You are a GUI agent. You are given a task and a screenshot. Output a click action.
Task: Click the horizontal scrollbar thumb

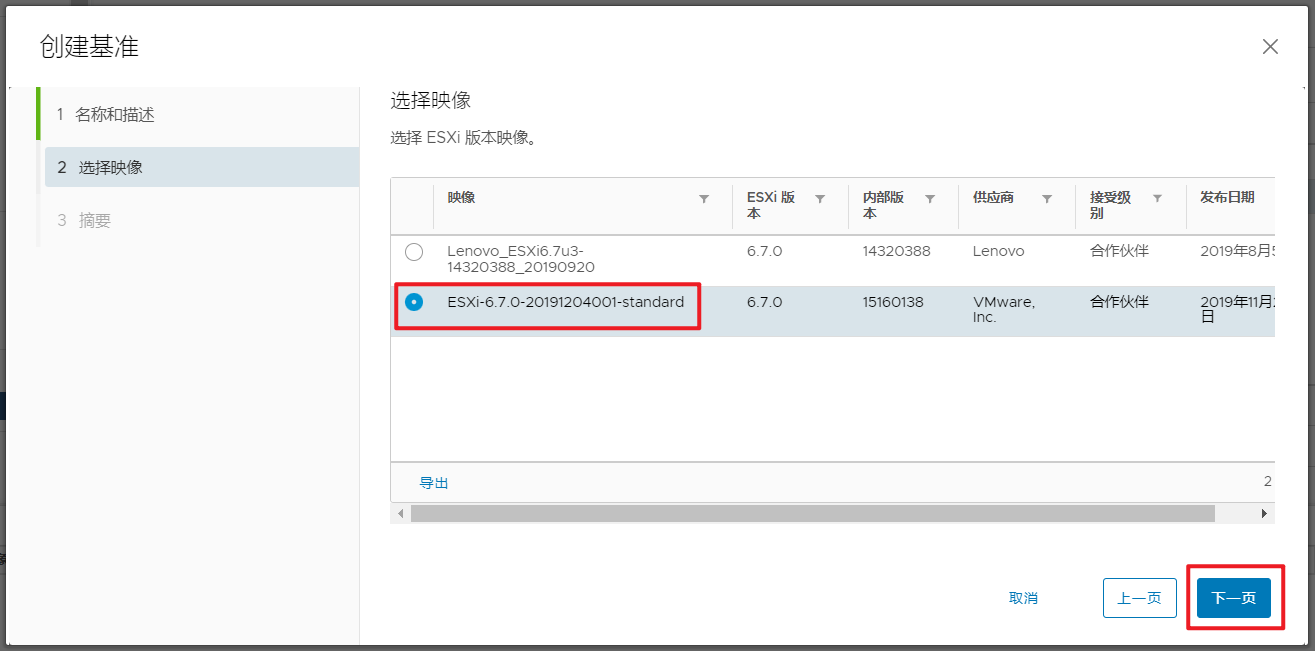pyautogui.click(x=812, y=513)
